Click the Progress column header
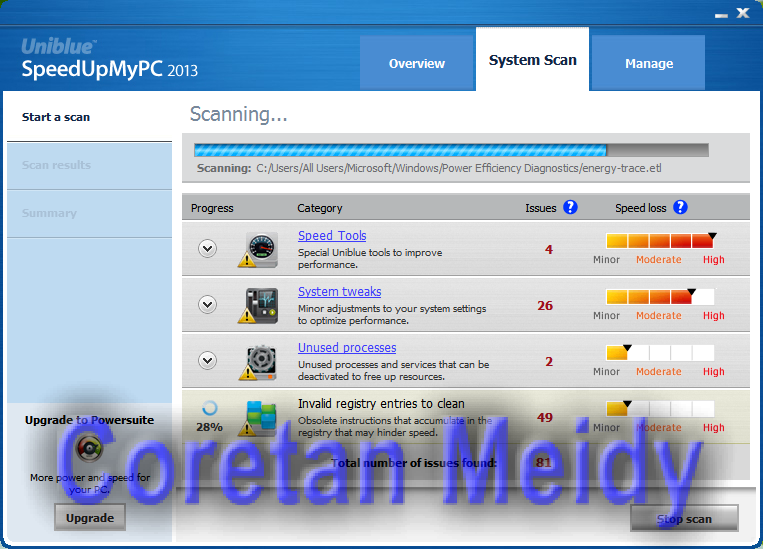This screenshot has height=549, width=763. pos(212,208)
